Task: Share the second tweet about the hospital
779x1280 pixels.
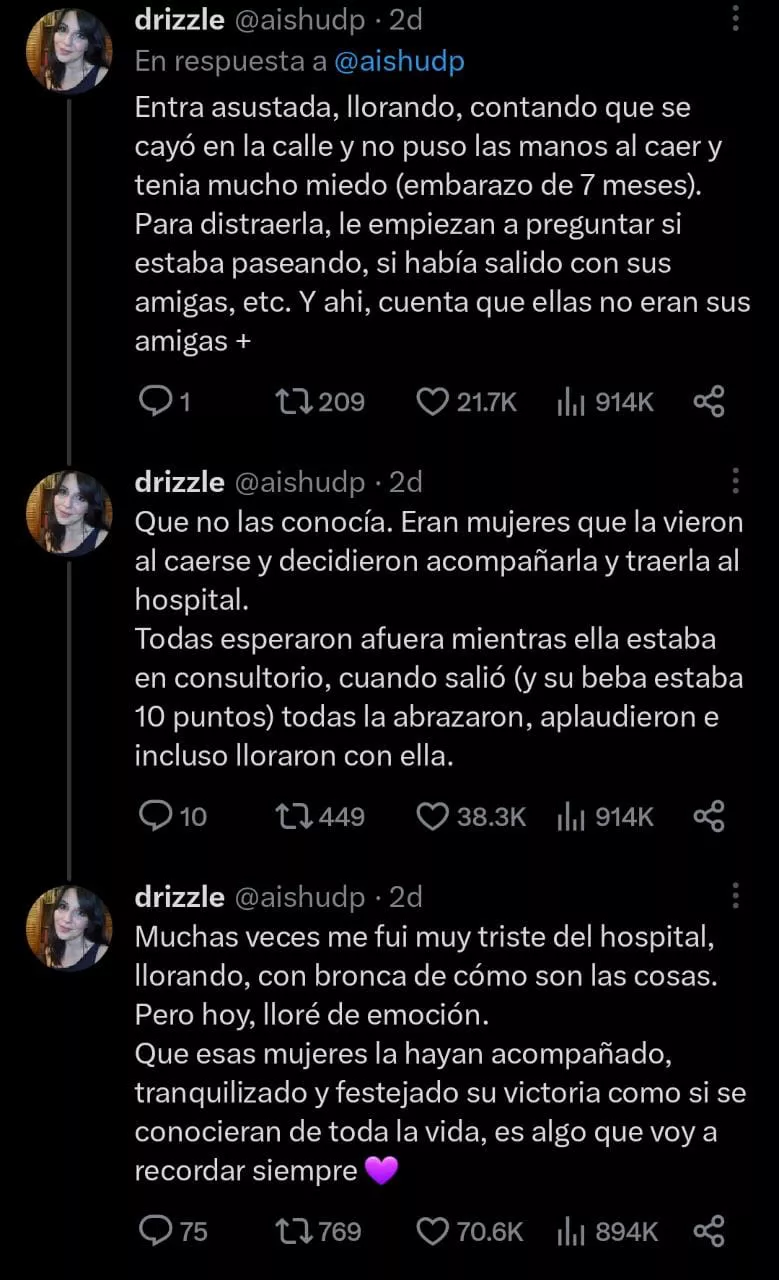Action: 708,817
